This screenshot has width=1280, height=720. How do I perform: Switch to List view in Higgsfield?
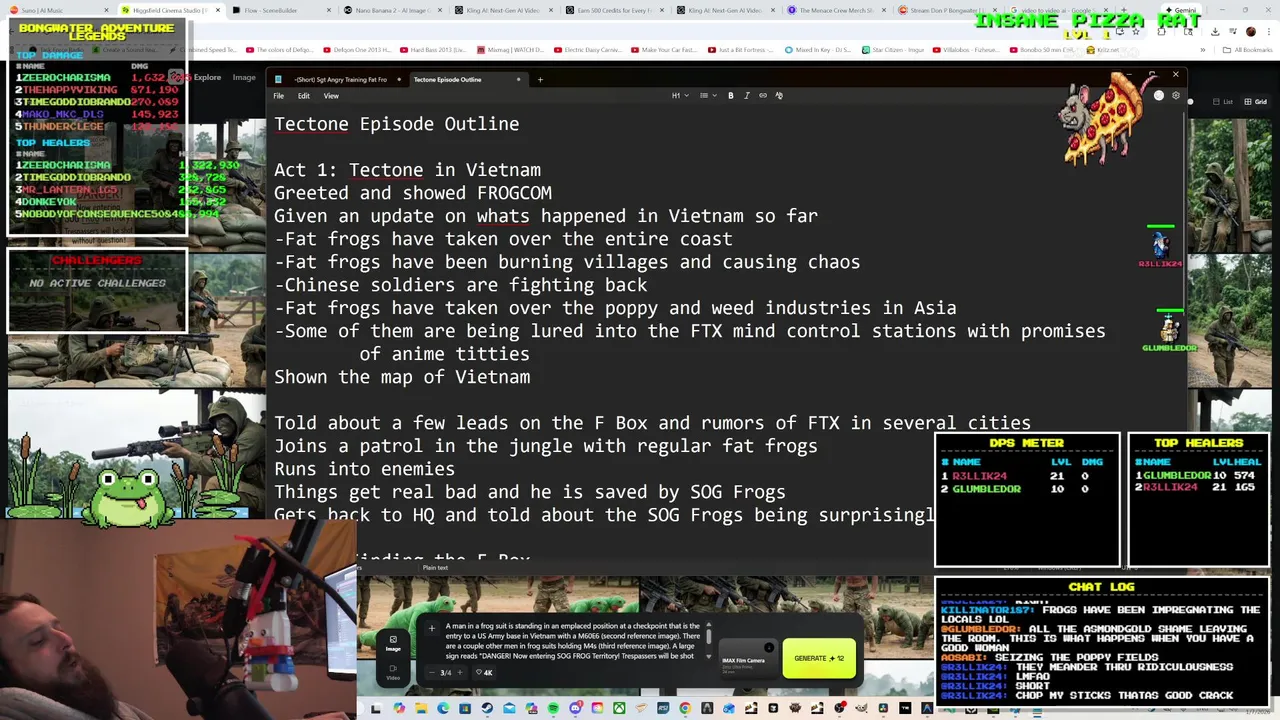[1222, 101]
